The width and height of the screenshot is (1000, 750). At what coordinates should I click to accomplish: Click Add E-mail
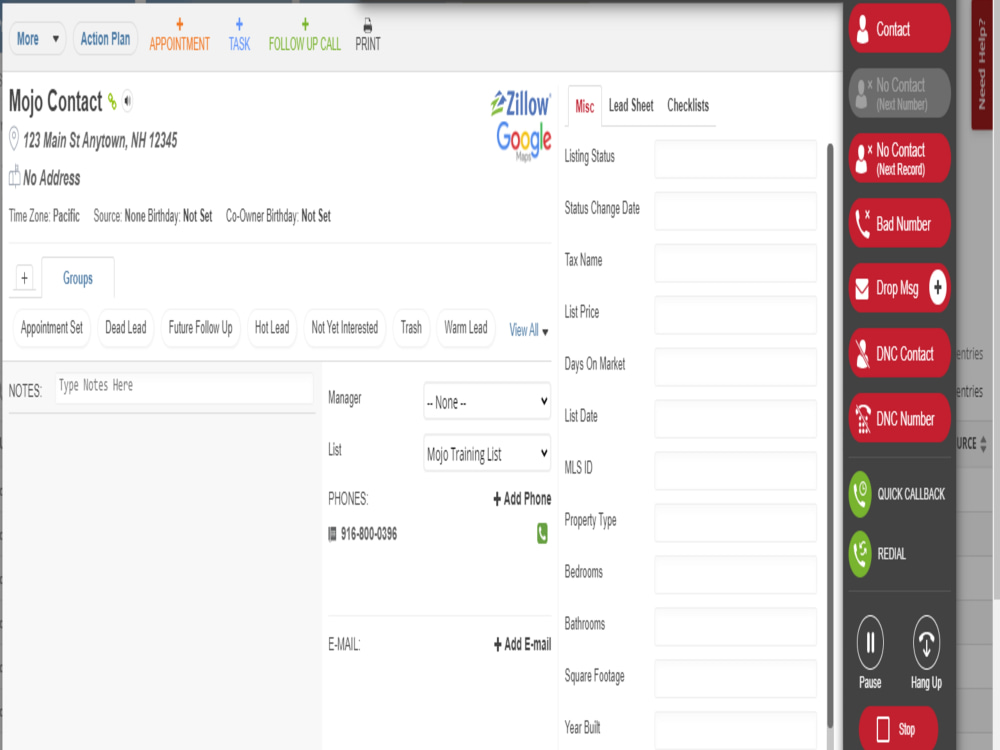tap(522, 644)
